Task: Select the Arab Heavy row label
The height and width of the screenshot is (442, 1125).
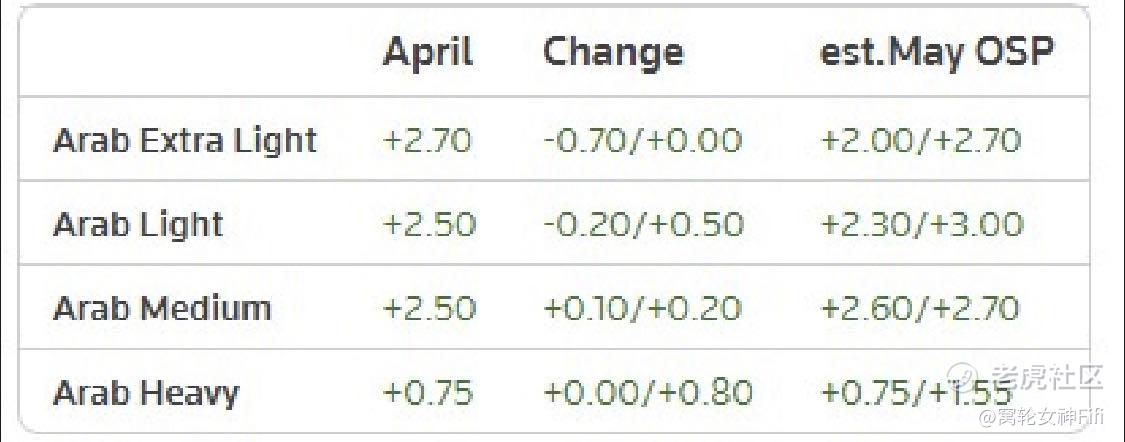Action: coord(146,393)
